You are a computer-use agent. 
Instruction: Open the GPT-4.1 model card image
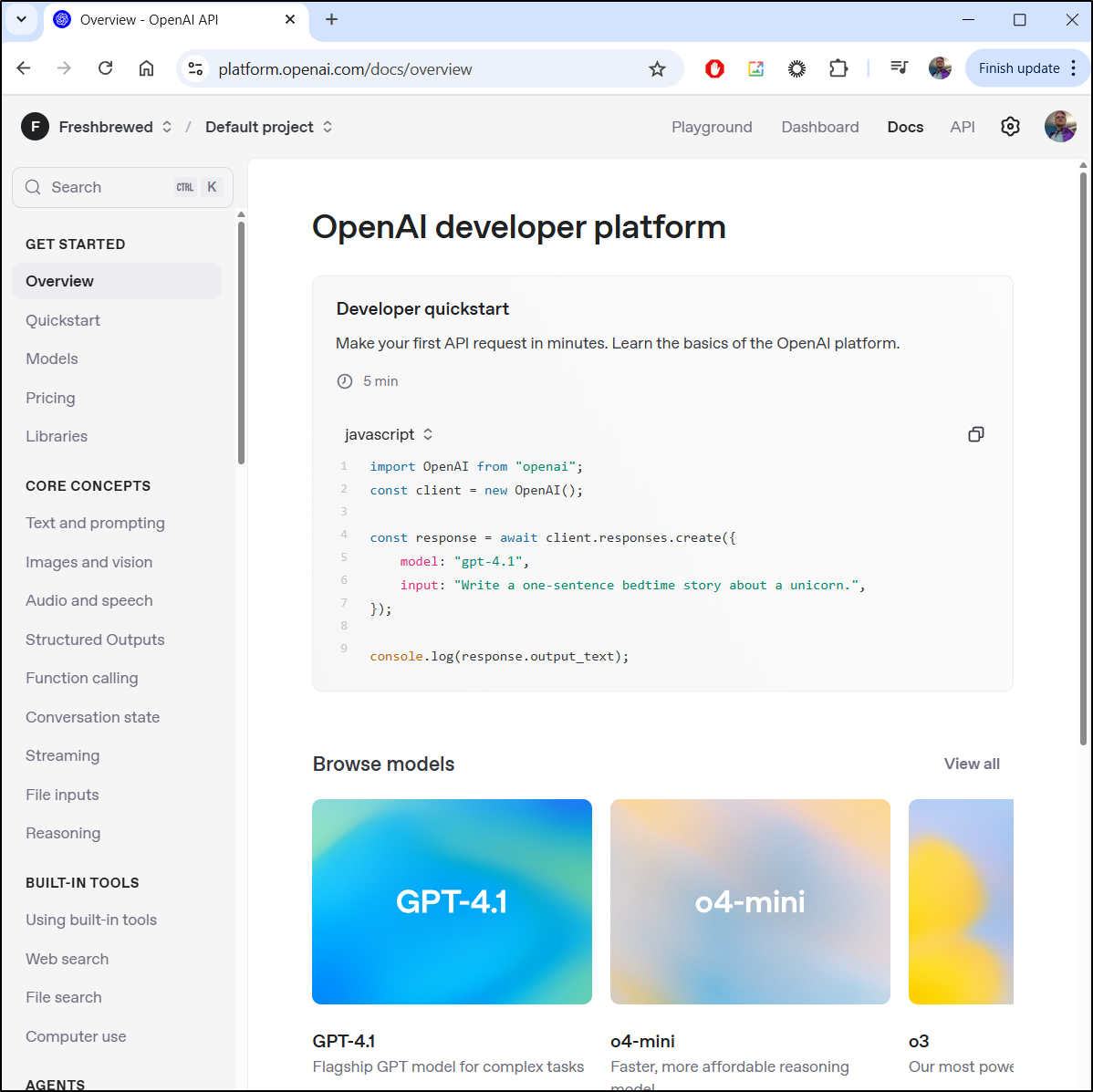452,901
